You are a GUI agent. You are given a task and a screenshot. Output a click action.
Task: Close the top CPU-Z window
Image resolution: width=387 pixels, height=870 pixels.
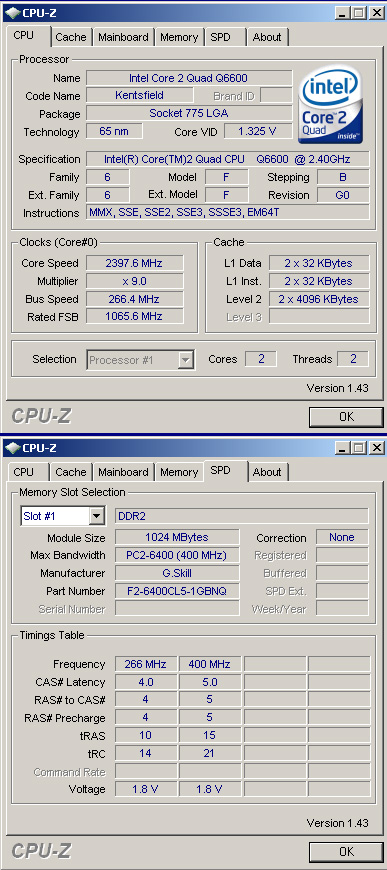click(x=376, y=12)
